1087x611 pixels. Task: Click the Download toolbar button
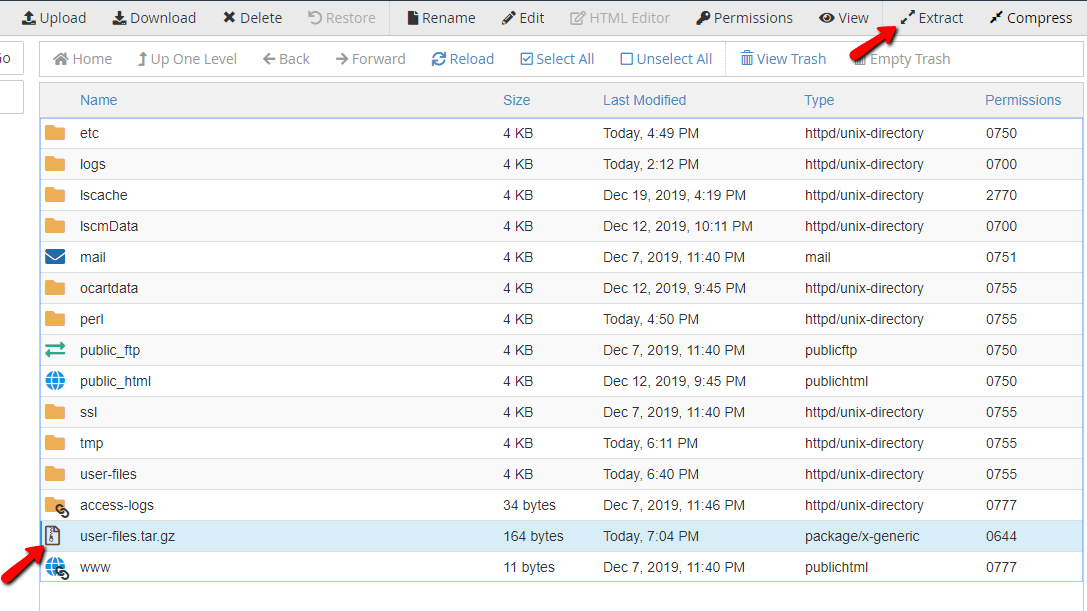tap(154, 18)
